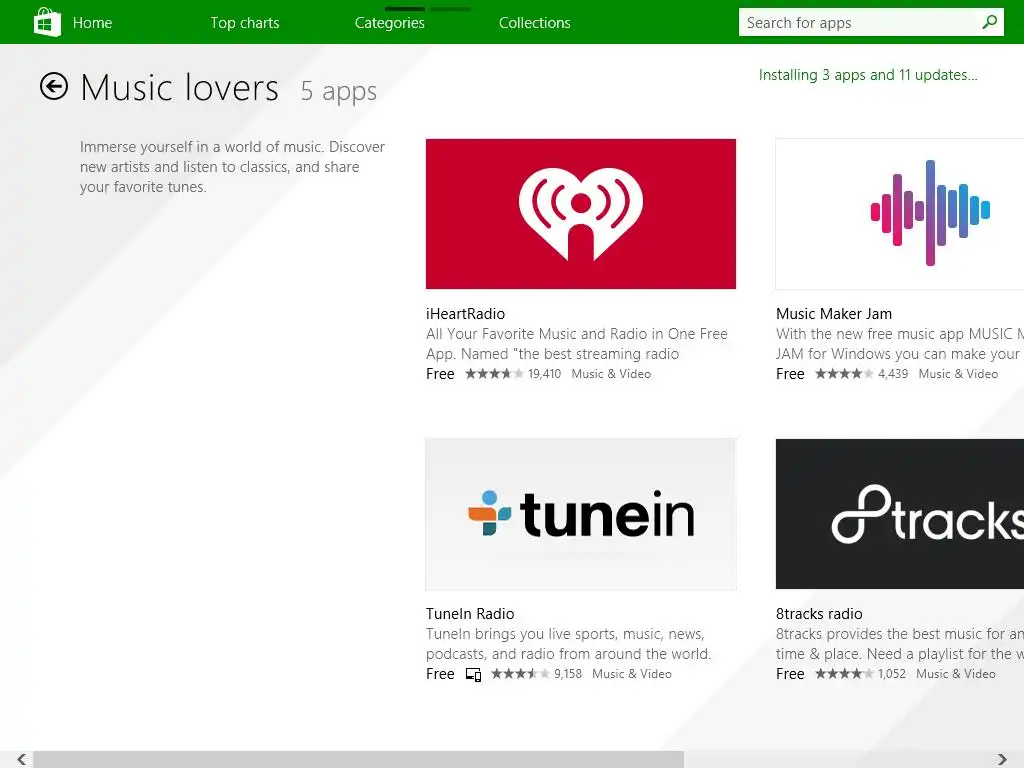
Task: Click iHeartRadio's Free price label
Action: tap(440, 374)
